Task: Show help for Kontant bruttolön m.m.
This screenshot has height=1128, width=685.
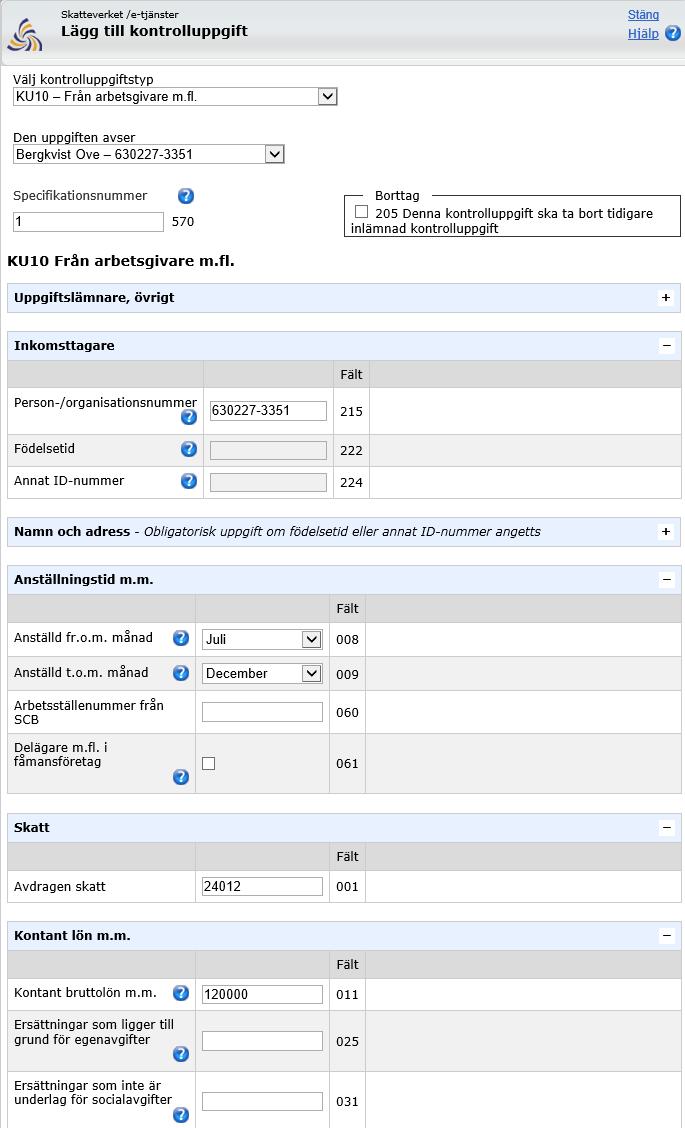Action: (181, 993)
